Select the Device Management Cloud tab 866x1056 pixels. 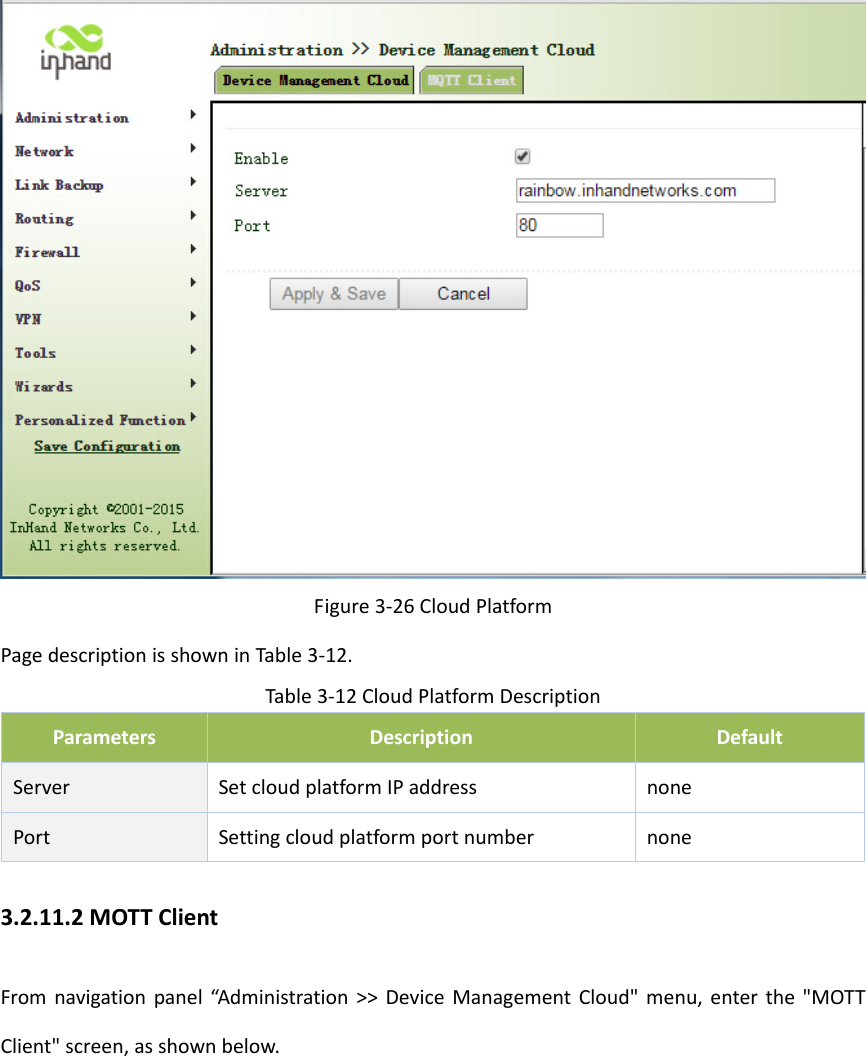313,80
